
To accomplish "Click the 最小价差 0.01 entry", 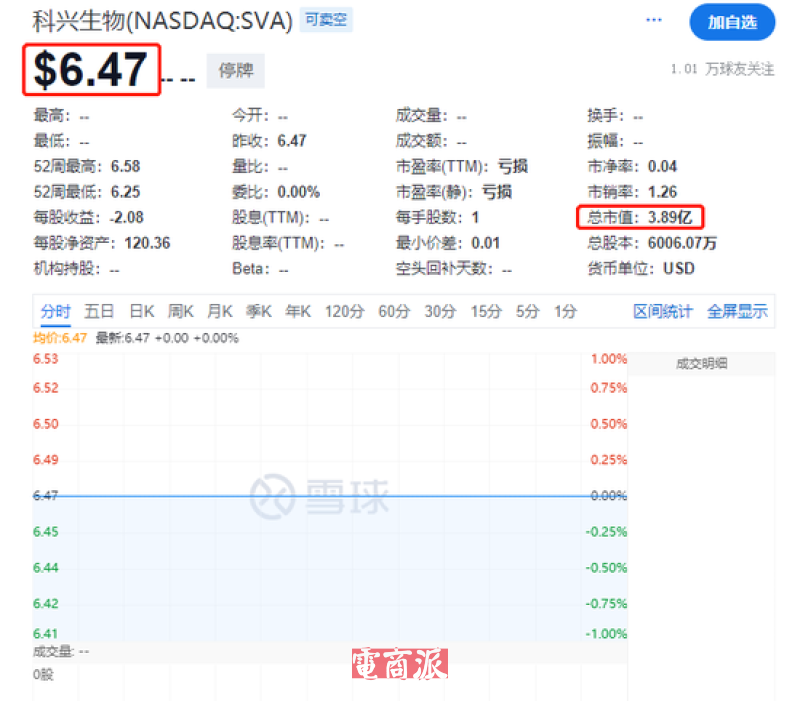I will [x=448, y=243].
